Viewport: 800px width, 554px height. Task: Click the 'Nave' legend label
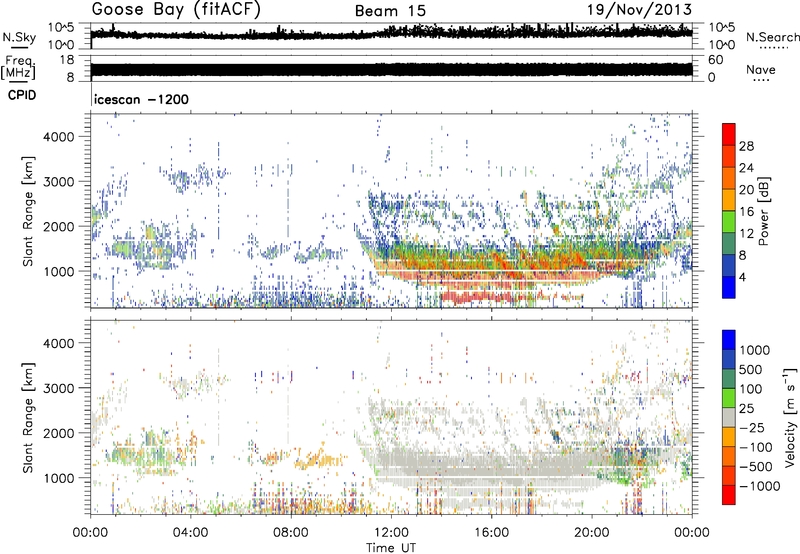[760, 70]
